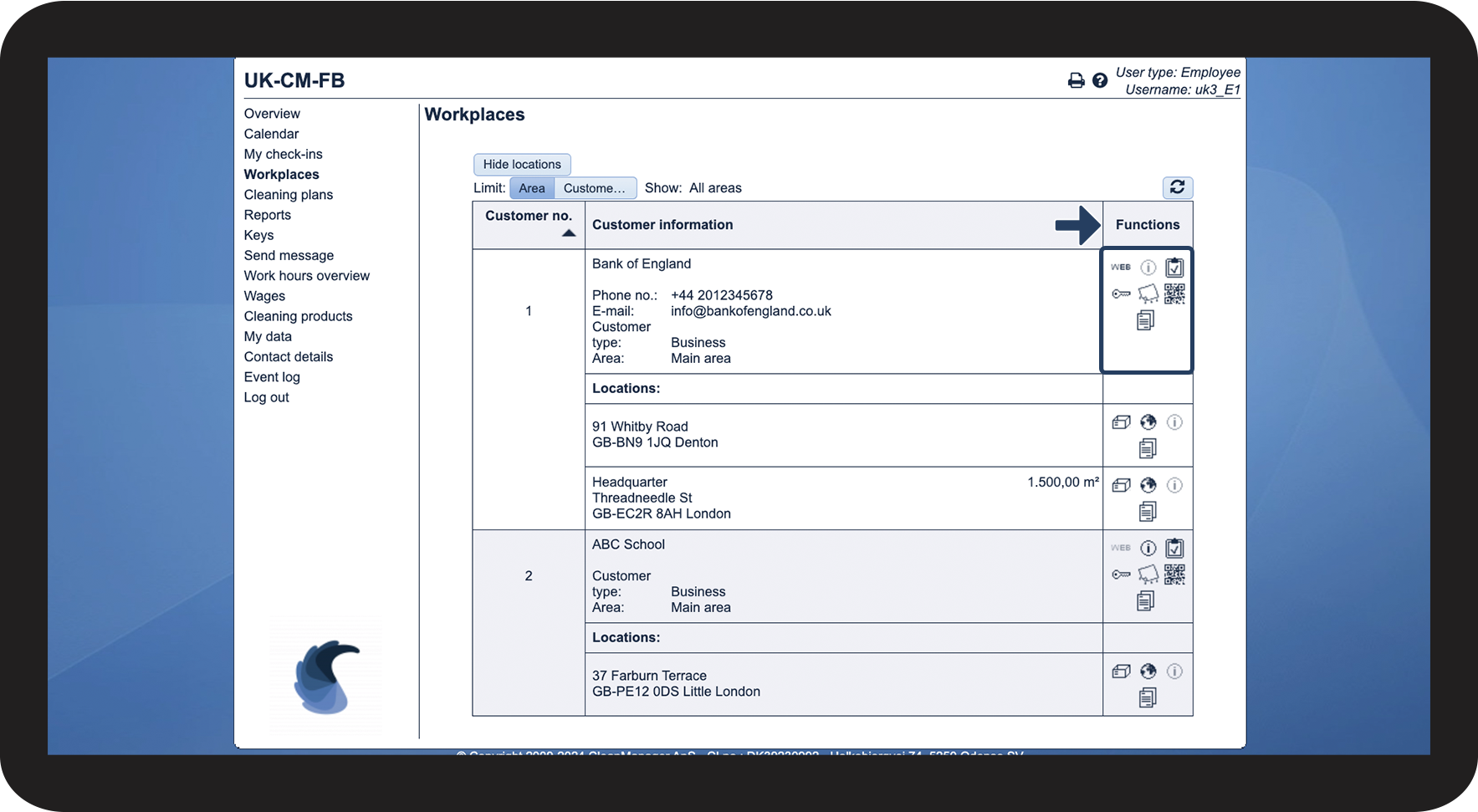Click the All areas text
This screenshot has height=812, width=1478.
[x=715, y=188]
